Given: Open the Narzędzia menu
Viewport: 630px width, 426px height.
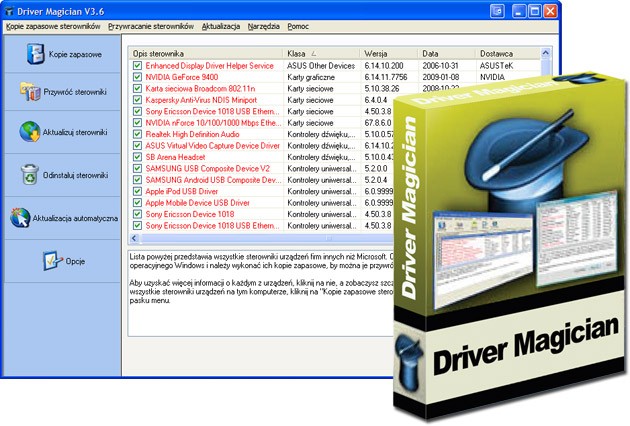Looking at the screenshot, I should click(264, 27).
